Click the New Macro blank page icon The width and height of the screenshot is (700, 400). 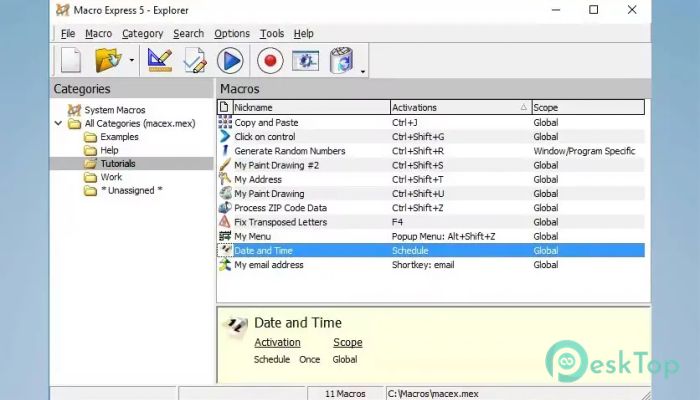[71, 60]
